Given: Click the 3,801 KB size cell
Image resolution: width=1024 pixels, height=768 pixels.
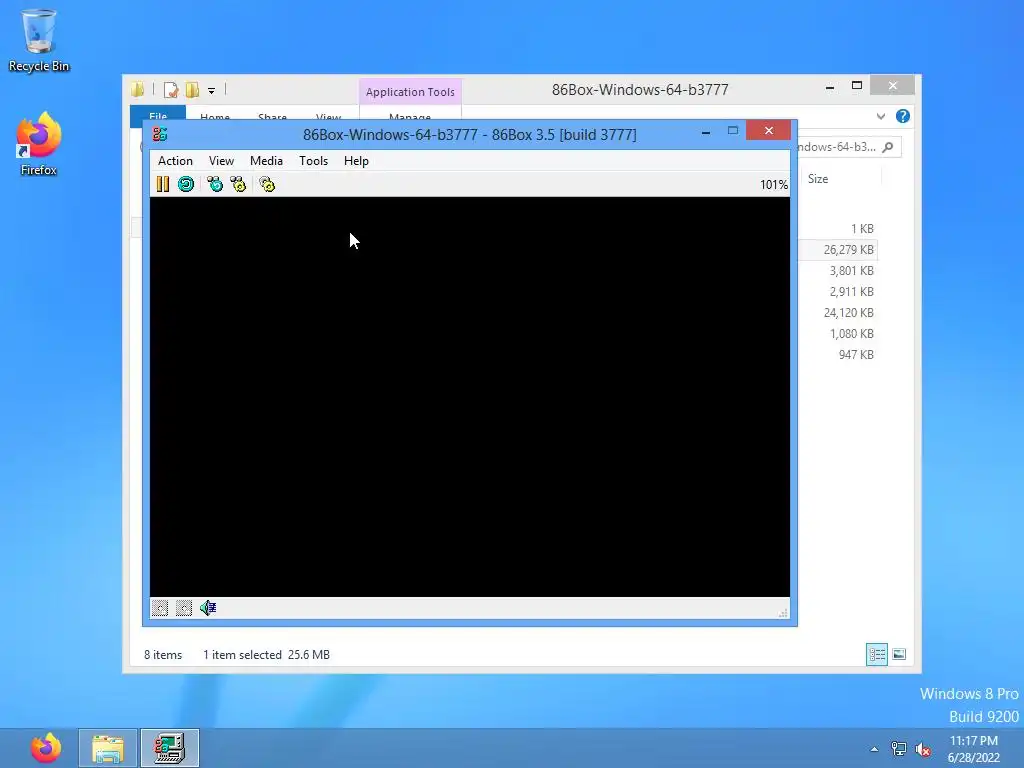Looking at the screenshot, I should tap(851, 270).
